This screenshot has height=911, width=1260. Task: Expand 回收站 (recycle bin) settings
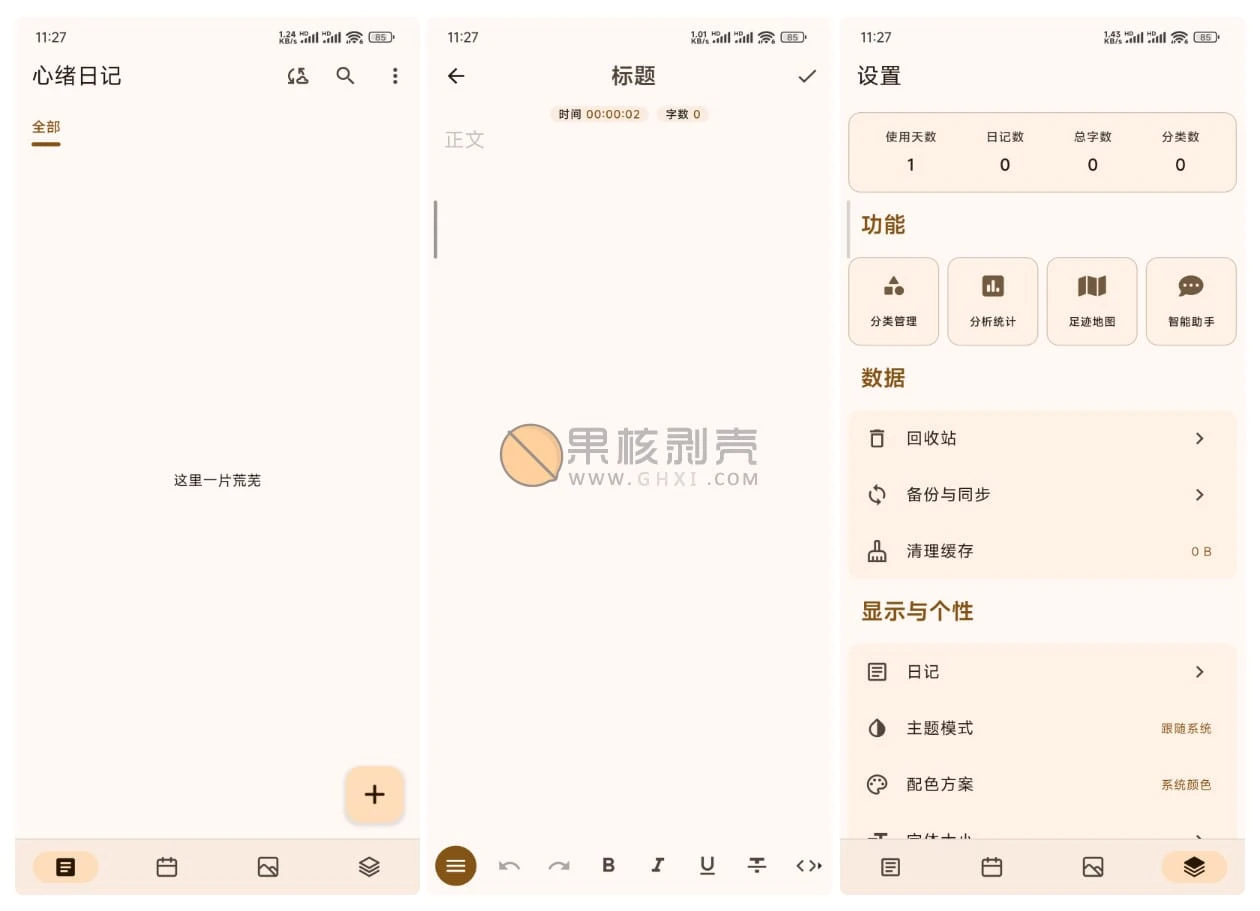tap(1043, 438)
